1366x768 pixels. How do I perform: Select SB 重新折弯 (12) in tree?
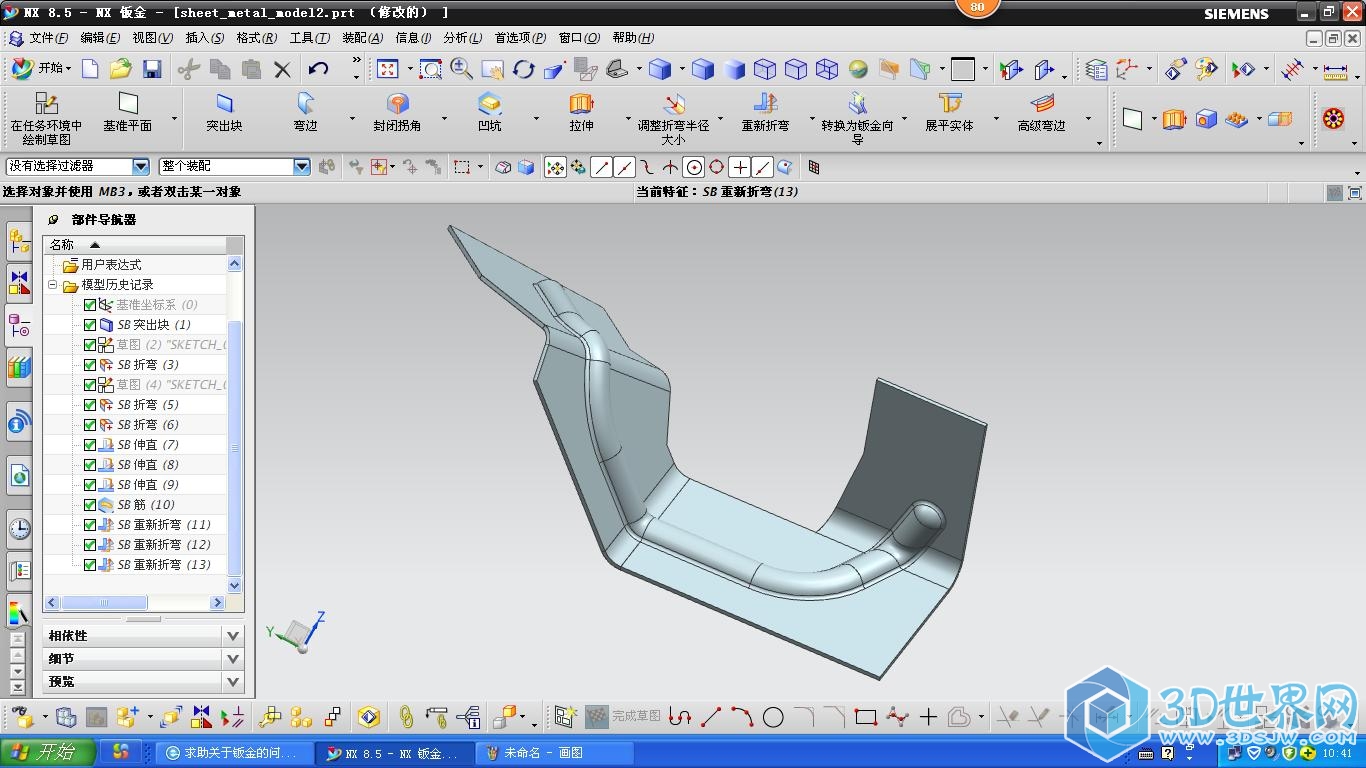(x=164, y=545)
